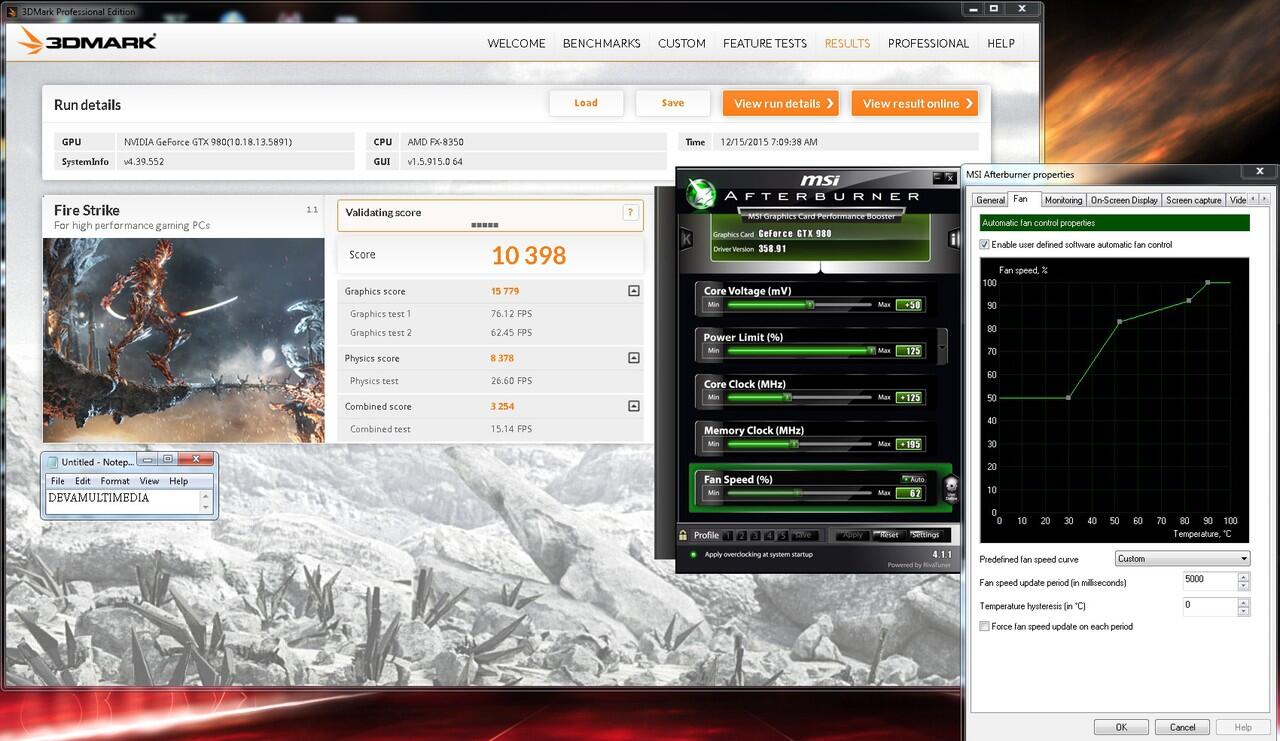Select Afterburner profile slot 3
1280x741 pixels.
click(x=756, y=535)
